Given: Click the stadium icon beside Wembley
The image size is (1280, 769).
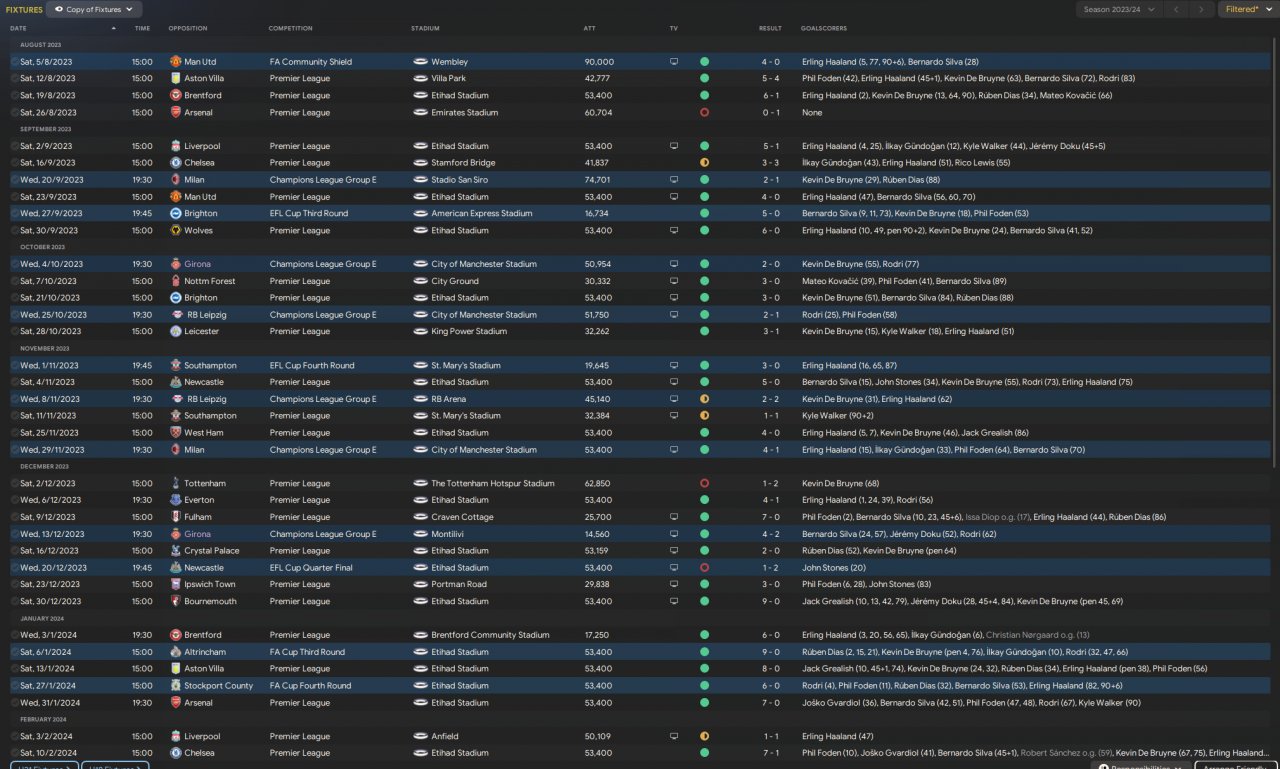Looking at the screenshot, I should 420,62.
